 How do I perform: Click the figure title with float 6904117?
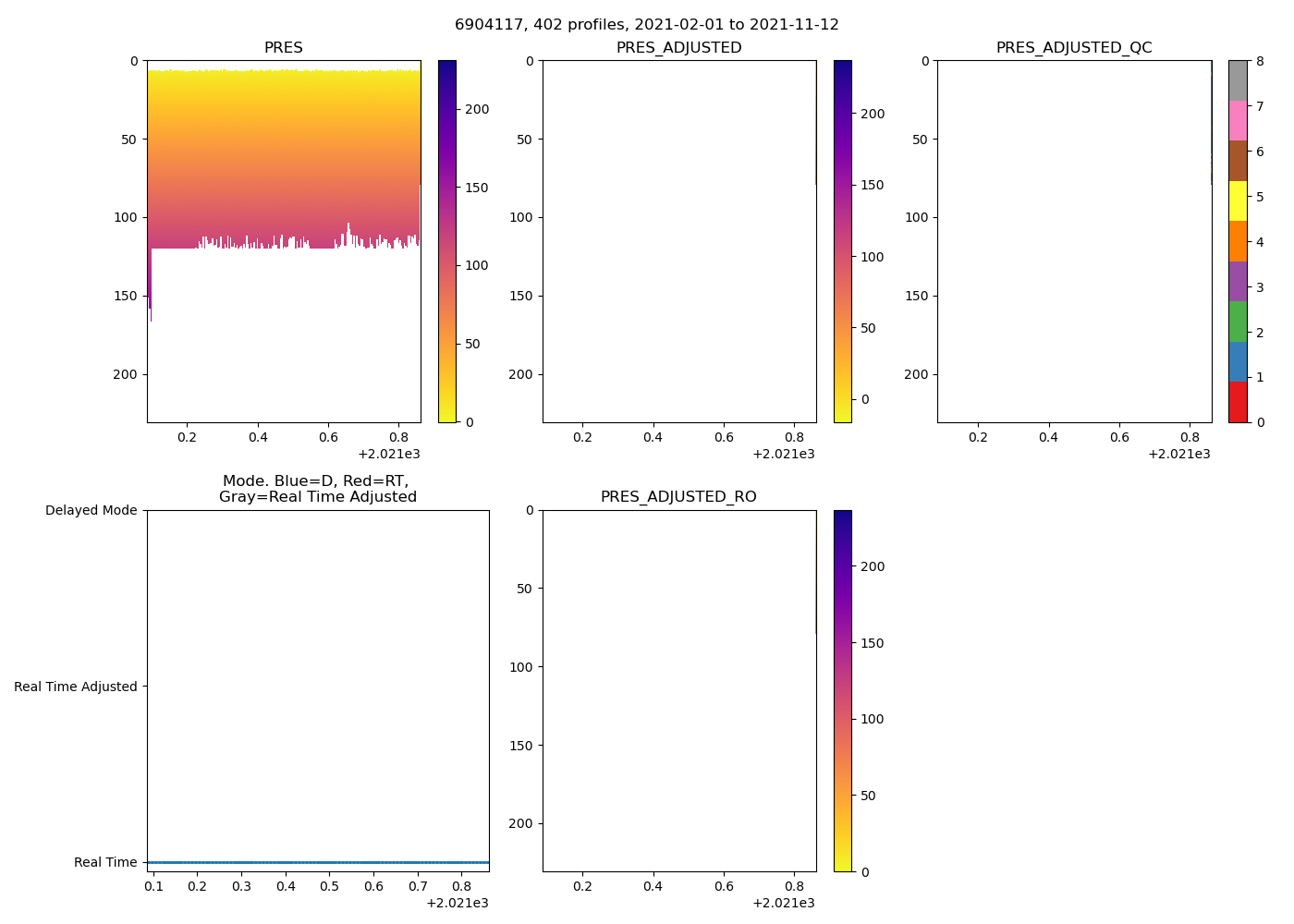647,25
